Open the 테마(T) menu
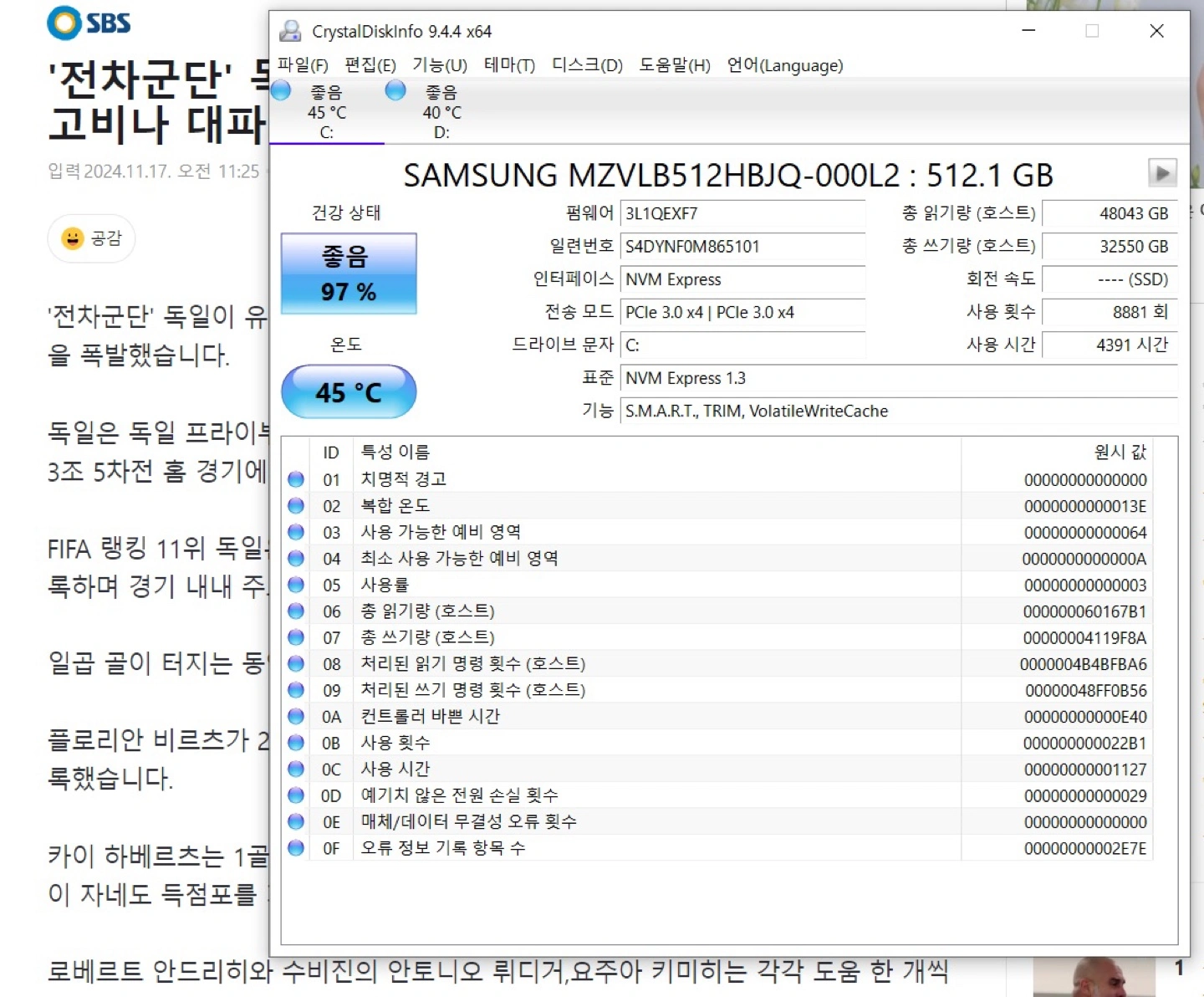Image resolution: width=1204 pixels, height=997 pixels. 509,65
